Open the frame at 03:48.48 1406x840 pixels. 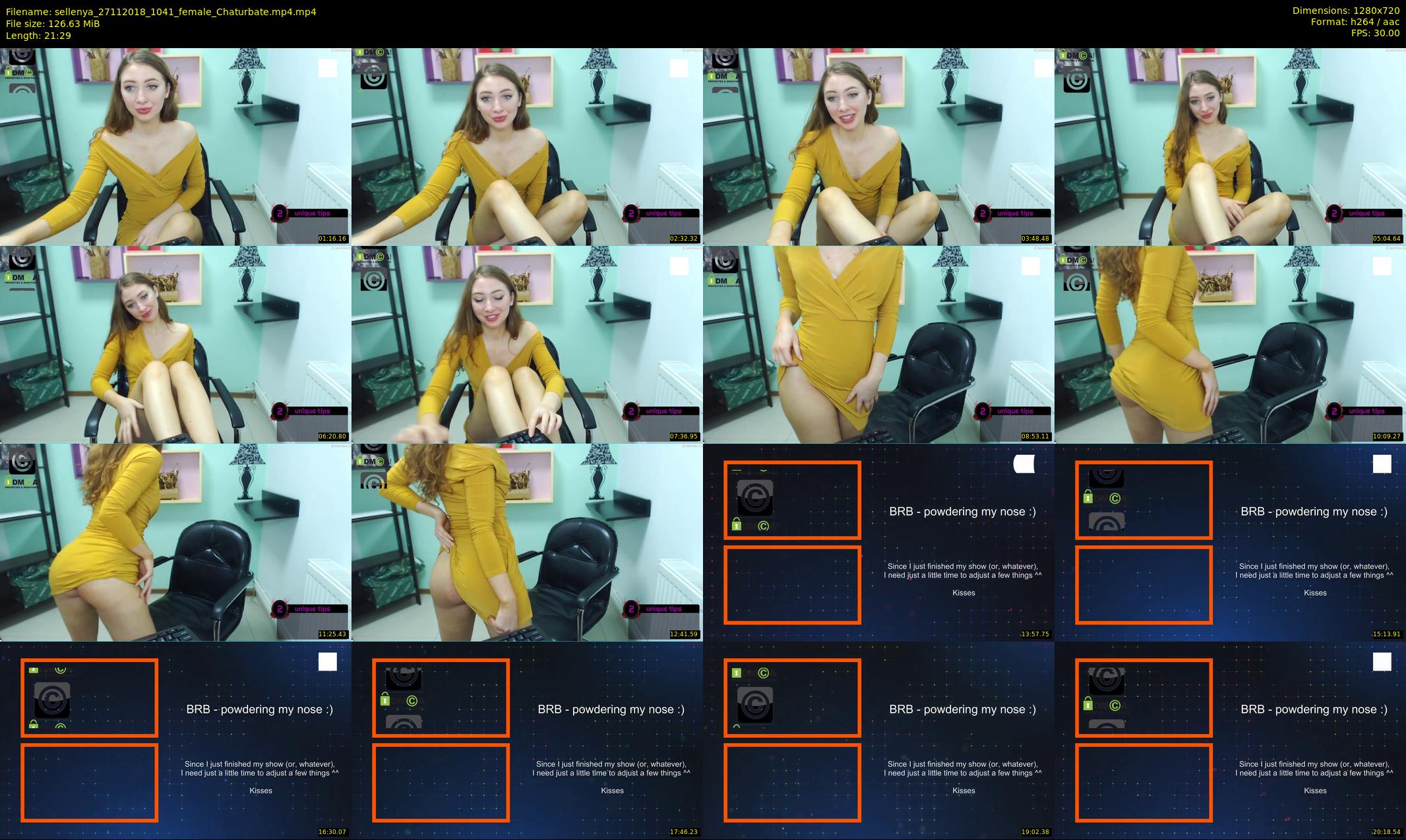[878, 146]
